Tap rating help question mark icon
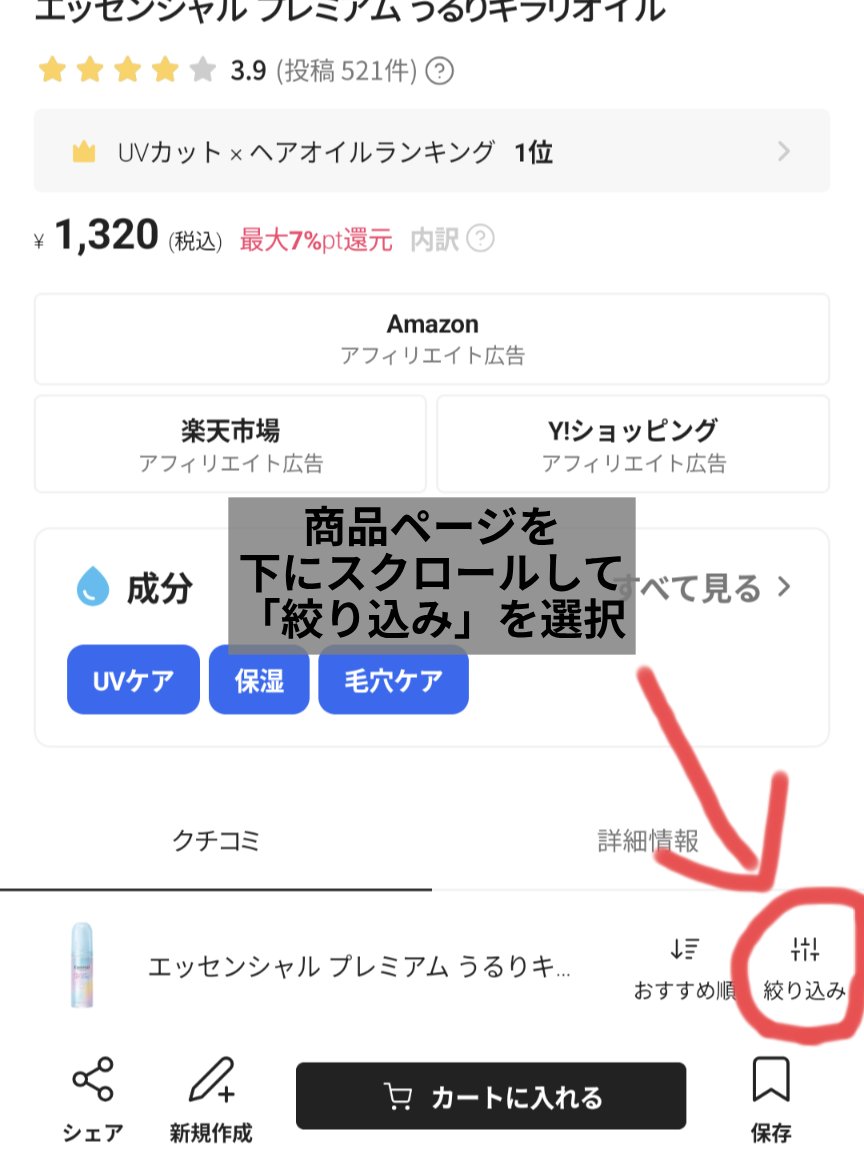This screenshot has height=1152, width=864. [x=440, y=71]
